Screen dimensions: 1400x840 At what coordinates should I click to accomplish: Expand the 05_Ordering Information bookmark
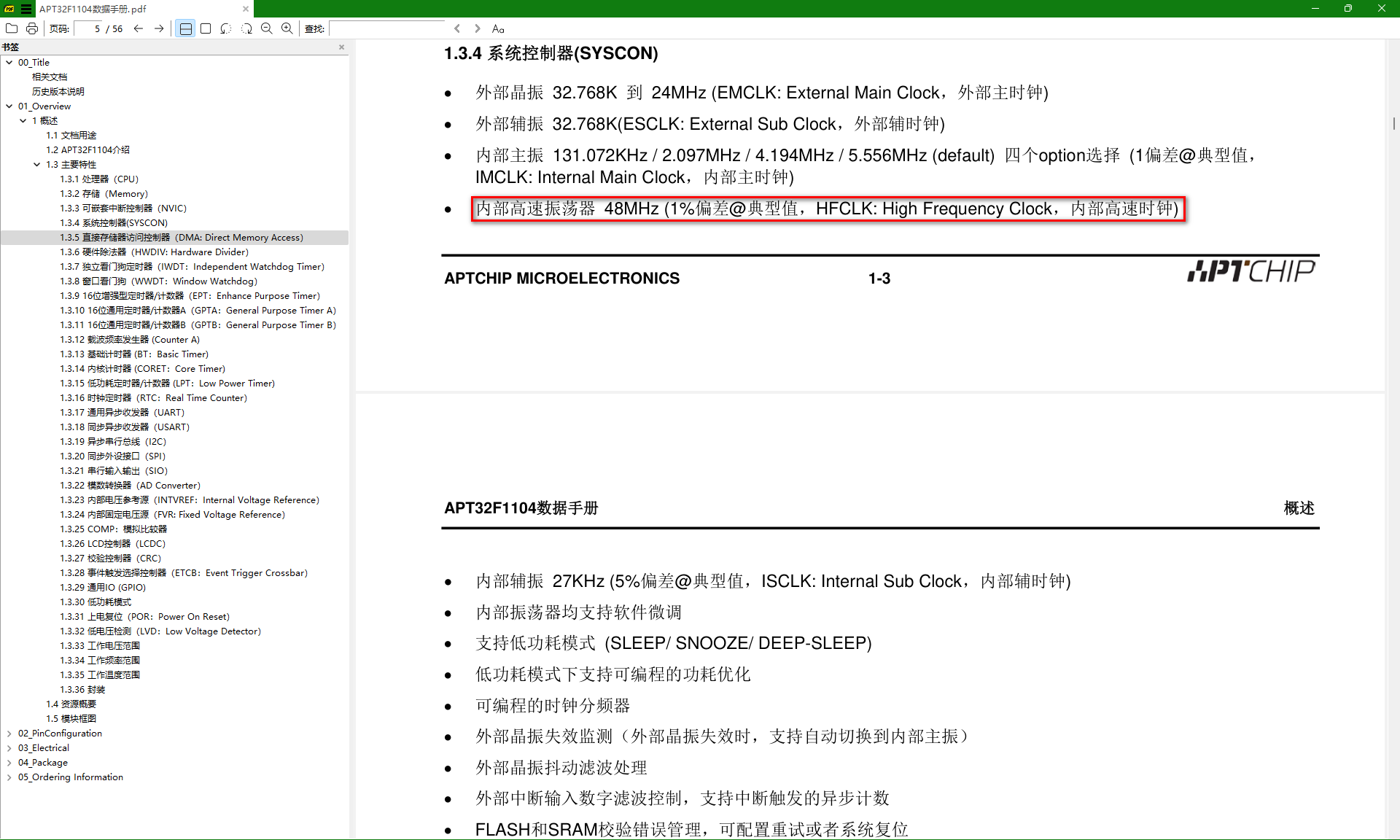(9, 777)
